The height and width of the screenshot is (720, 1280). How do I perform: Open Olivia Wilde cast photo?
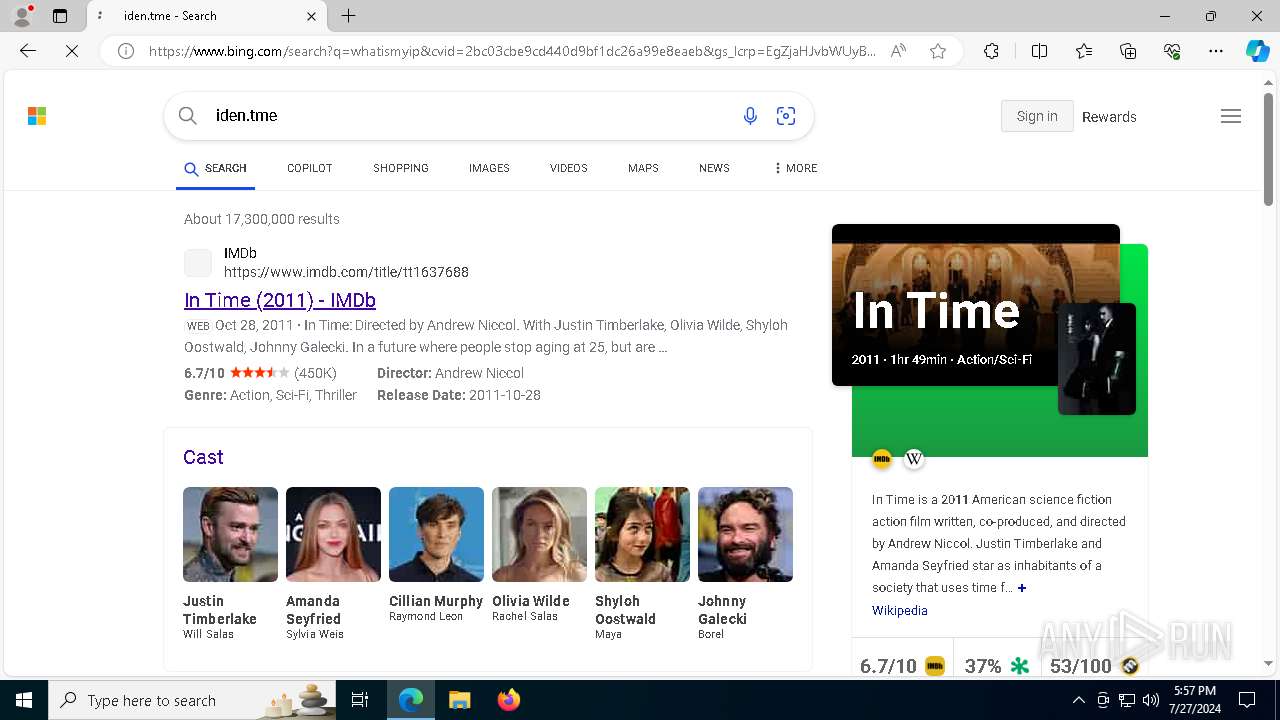coord(539,534)
